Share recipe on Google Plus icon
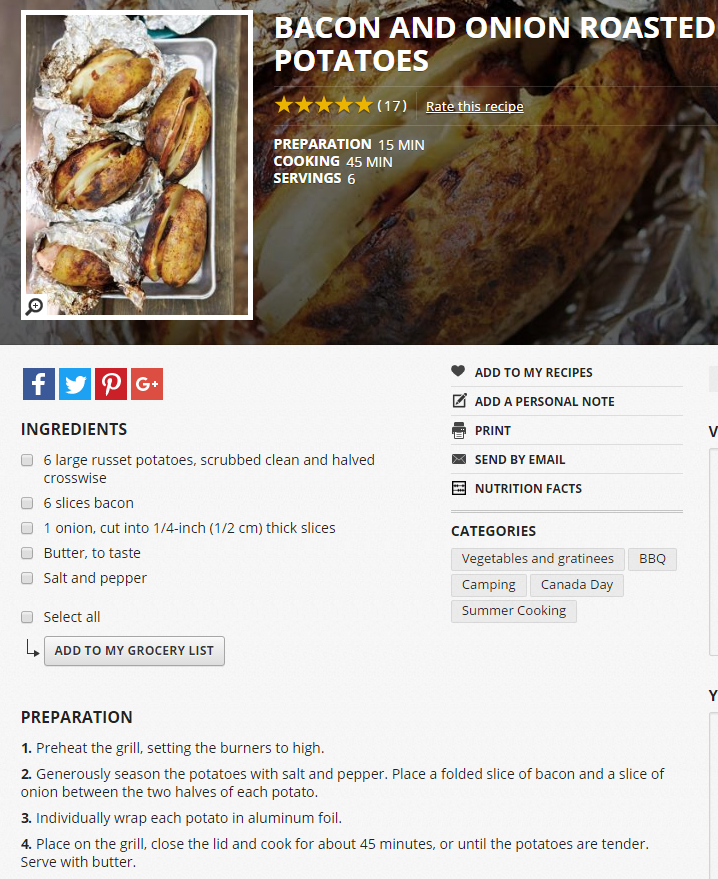 147,384
